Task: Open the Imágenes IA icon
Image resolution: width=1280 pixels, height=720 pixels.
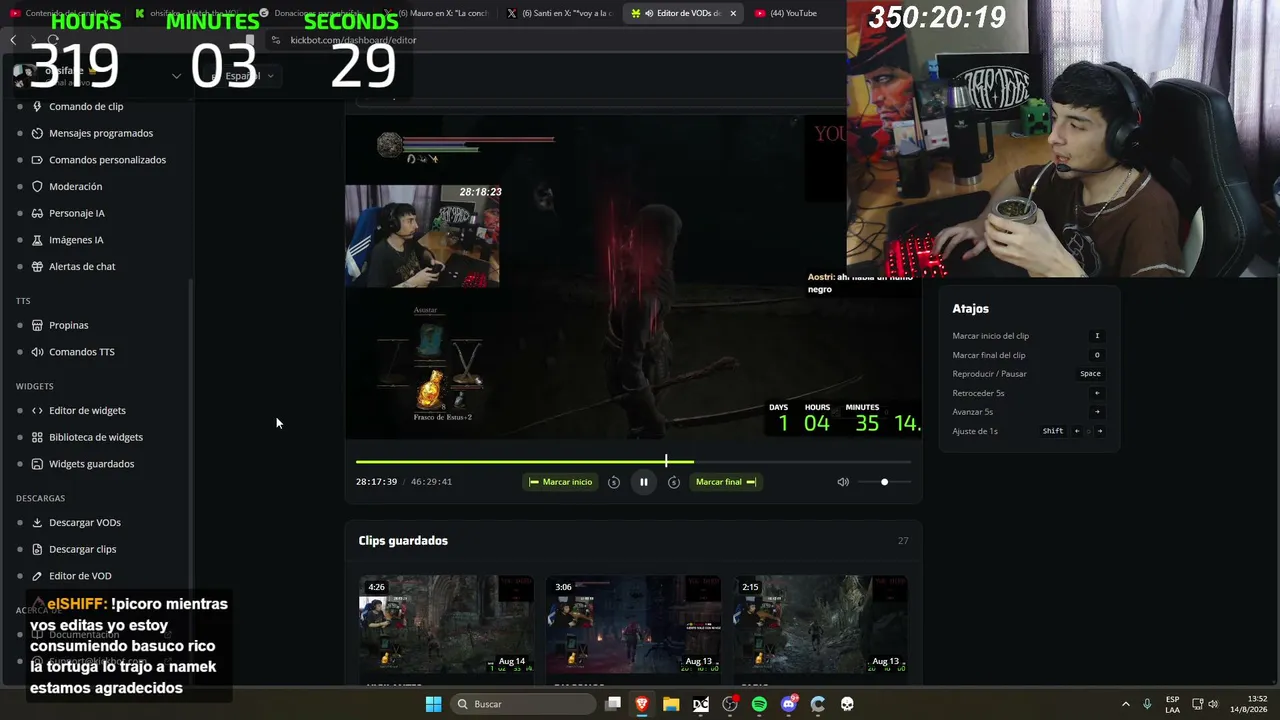Action: 37,240
